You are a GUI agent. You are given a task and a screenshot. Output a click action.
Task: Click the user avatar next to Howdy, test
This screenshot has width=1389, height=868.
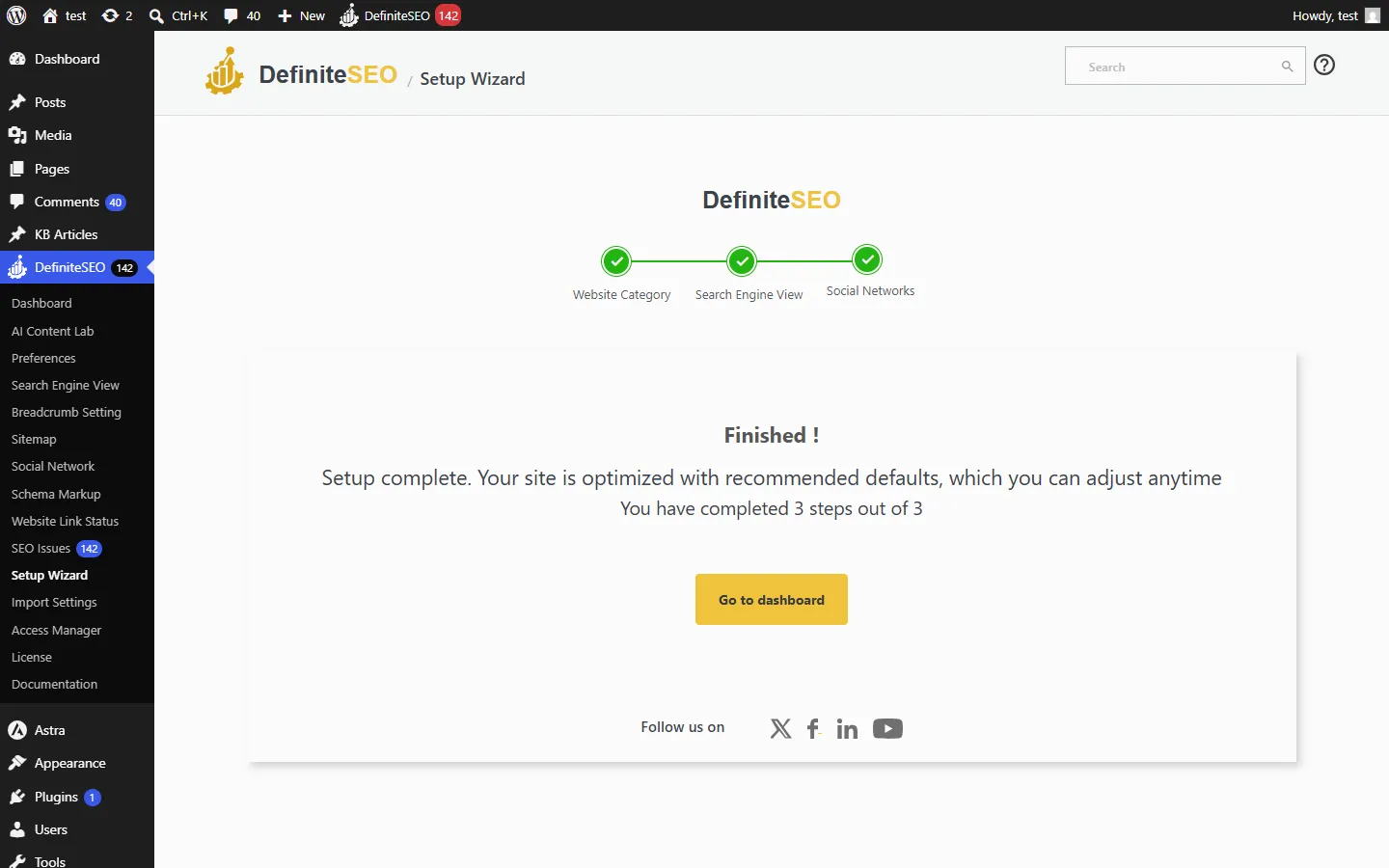1373,15
